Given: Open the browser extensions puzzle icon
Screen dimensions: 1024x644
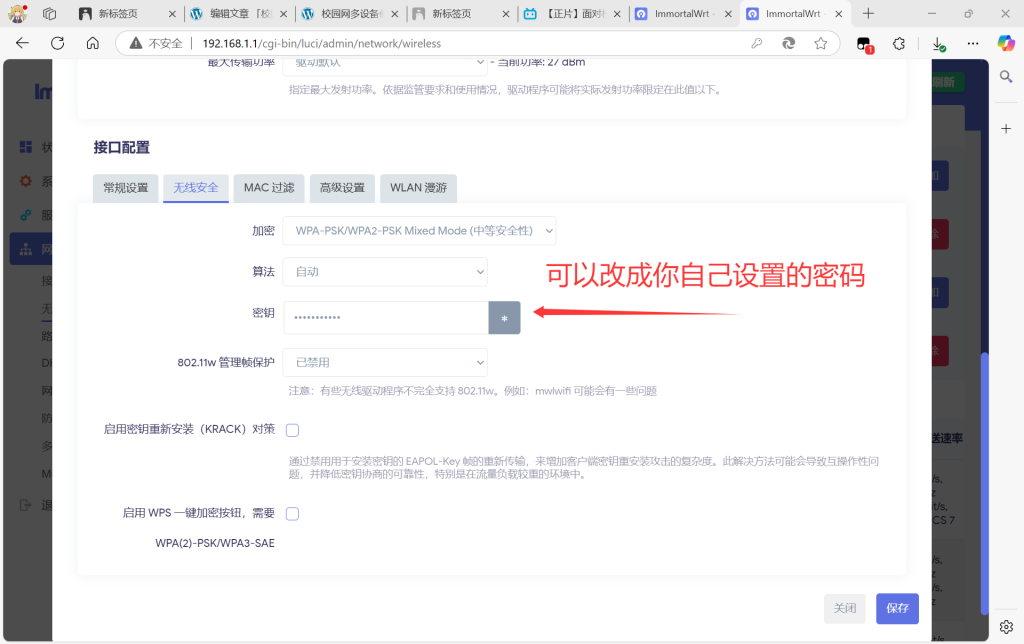Looking at the screenshot, I should point(898,44).
